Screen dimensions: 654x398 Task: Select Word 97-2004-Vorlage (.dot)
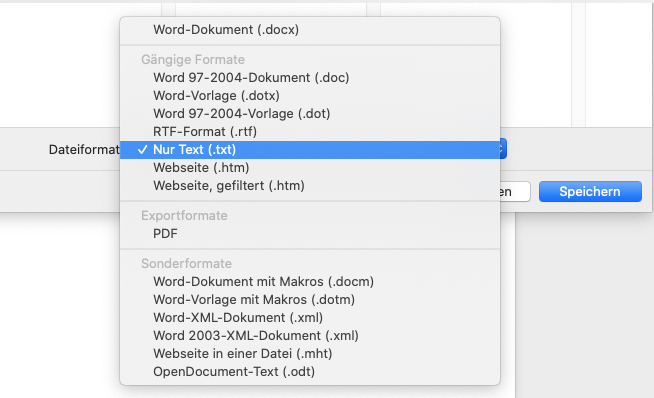tap(310, 113)
